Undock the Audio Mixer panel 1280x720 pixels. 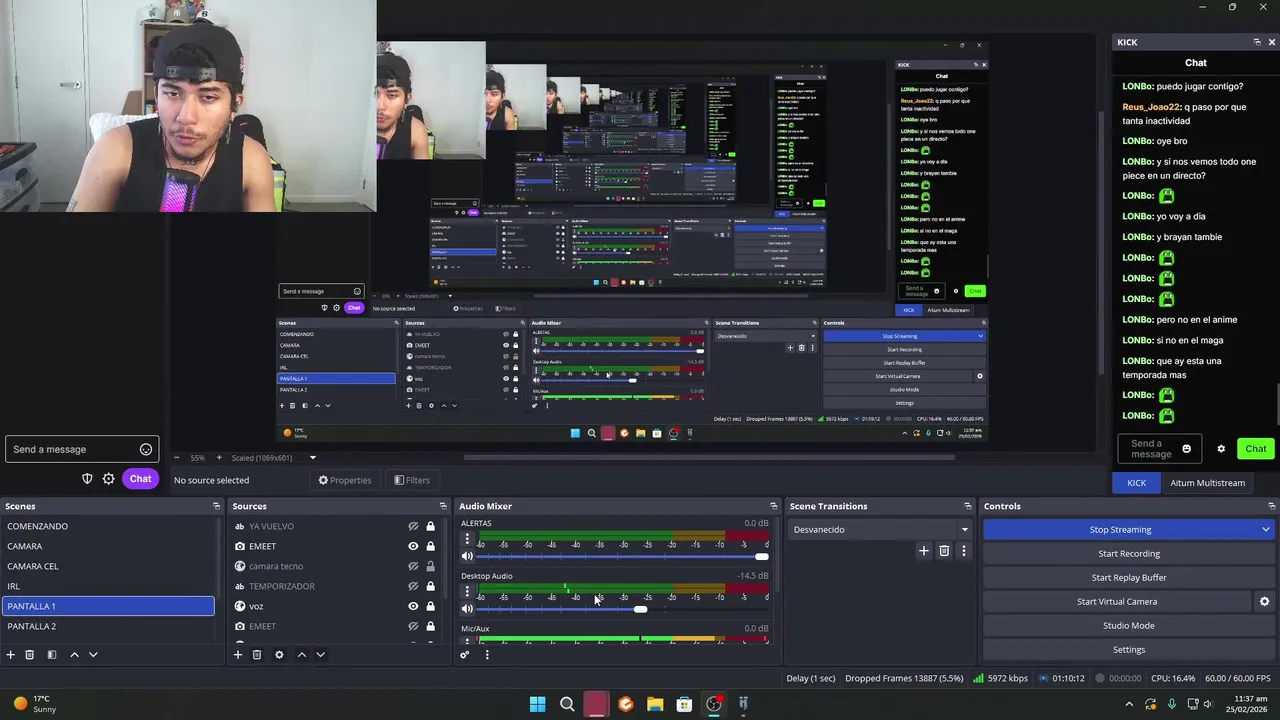click(773, 506)
